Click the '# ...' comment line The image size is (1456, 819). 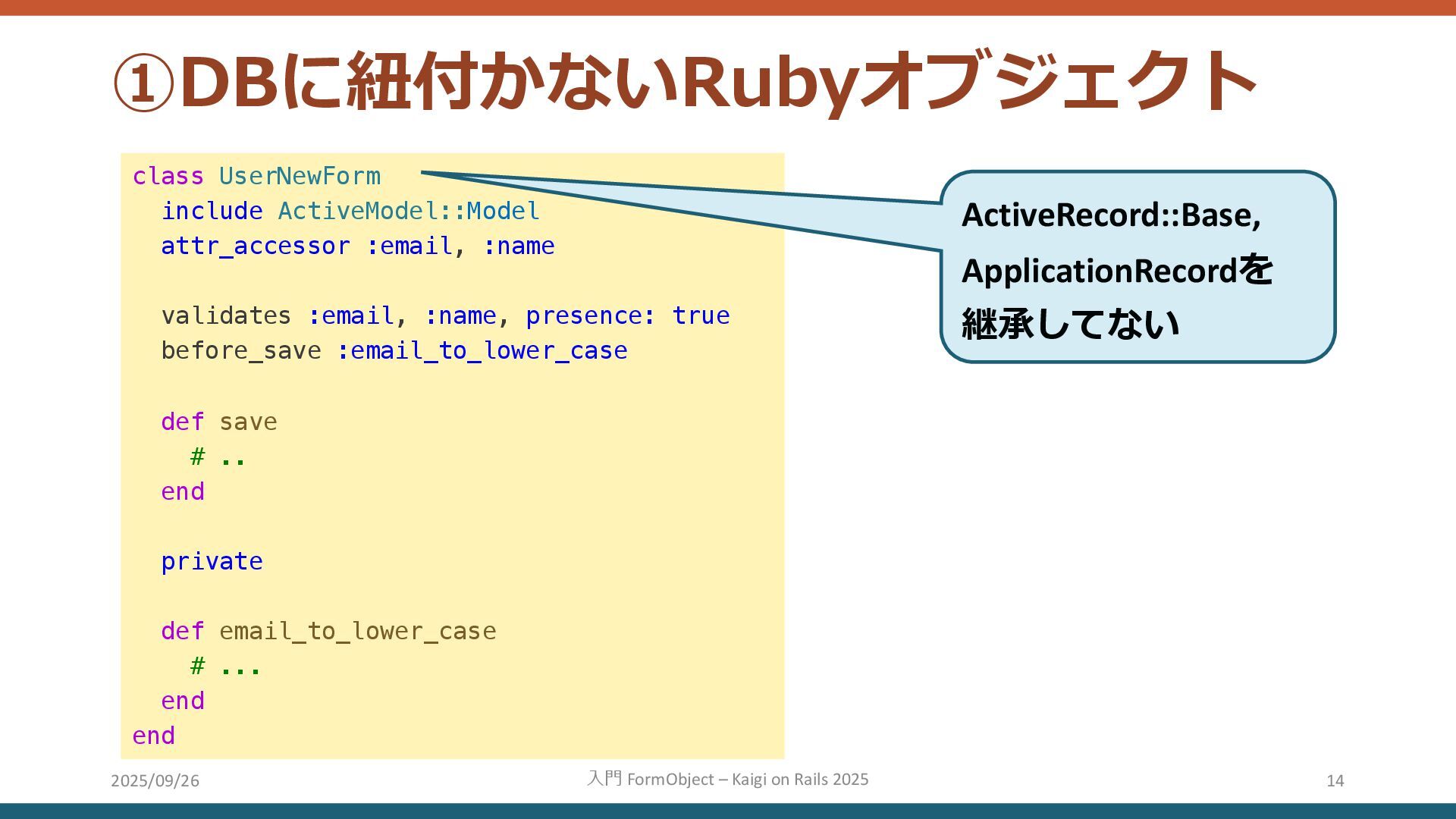tap(225, 666)
